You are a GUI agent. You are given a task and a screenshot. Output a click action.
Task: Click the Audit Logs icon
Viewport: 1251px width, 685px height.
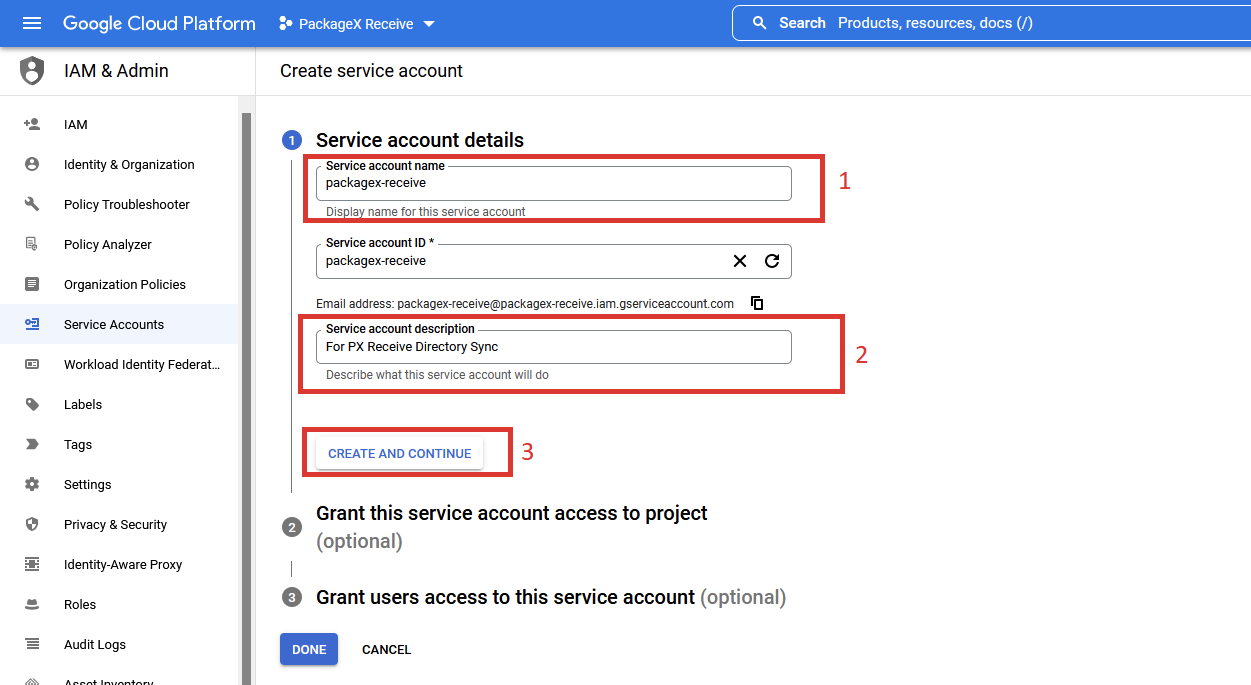pos(32,645)
